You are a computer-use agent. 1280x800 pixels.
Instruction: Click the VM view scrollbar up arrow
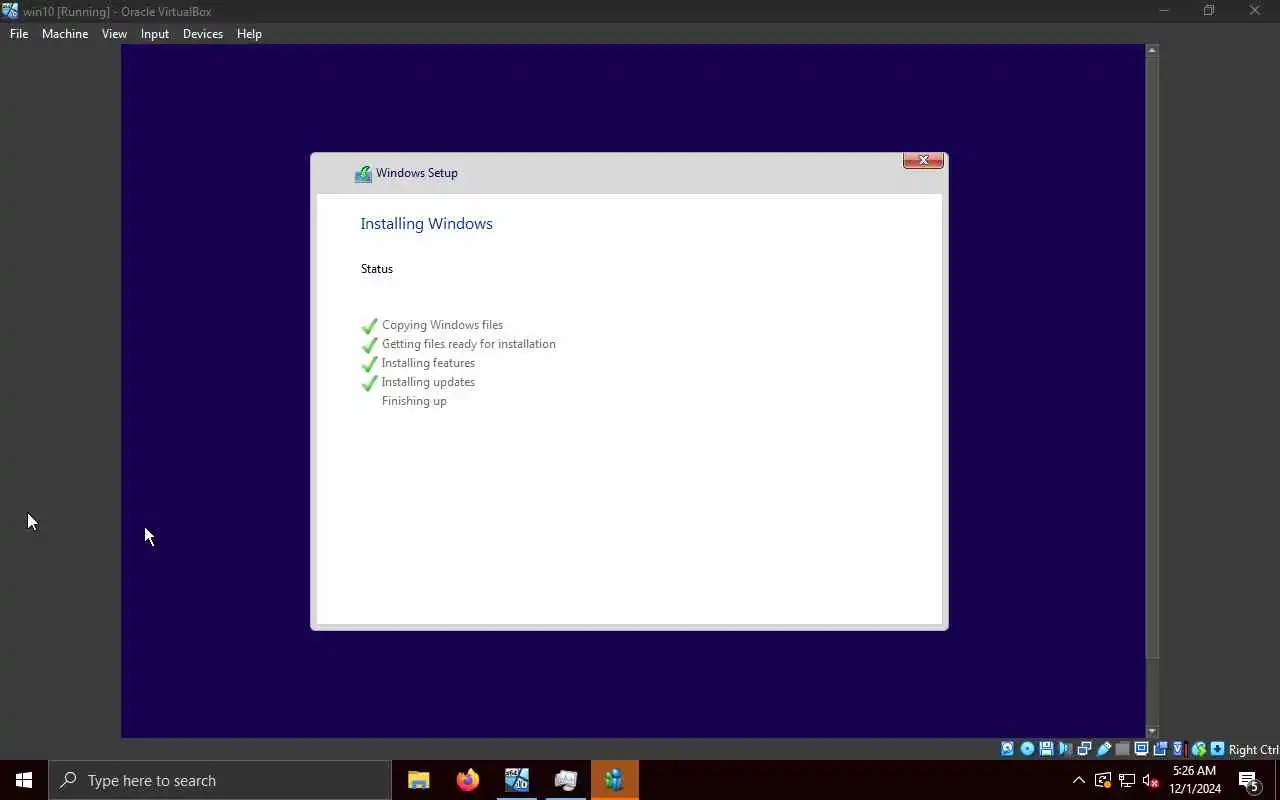1152,50
